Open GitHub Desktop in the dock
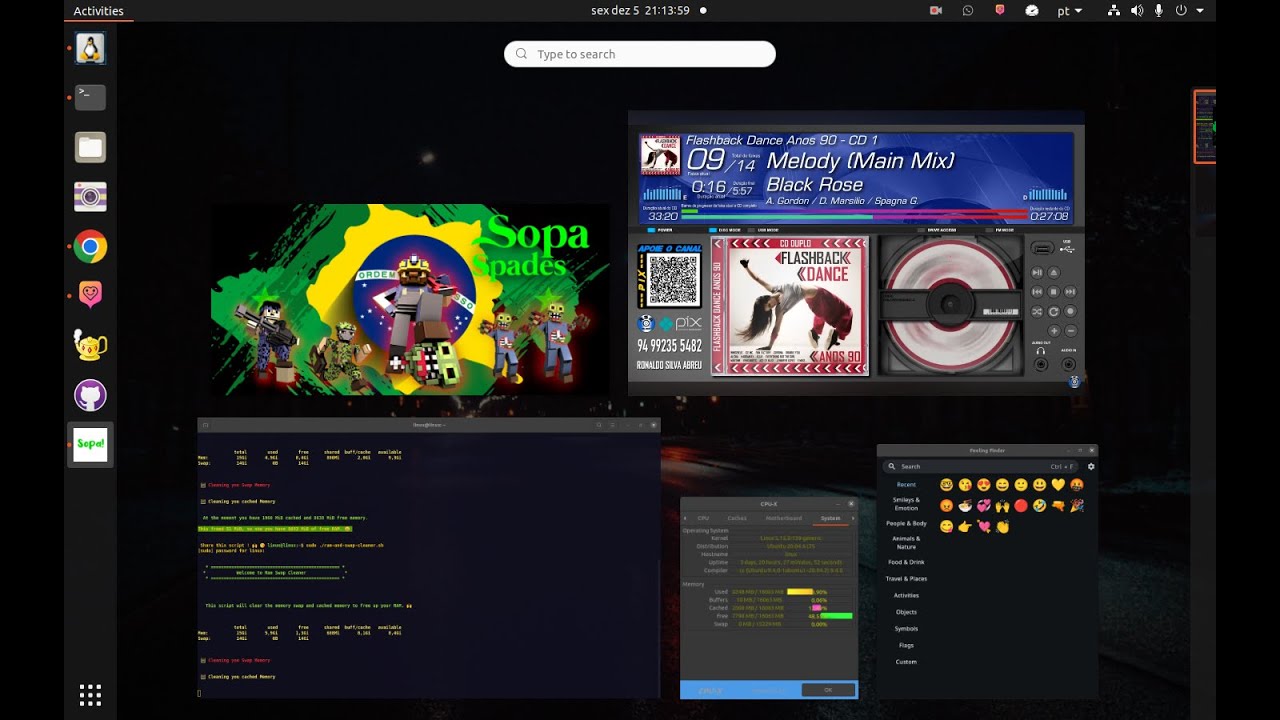1280x720 pixels. 90,396
